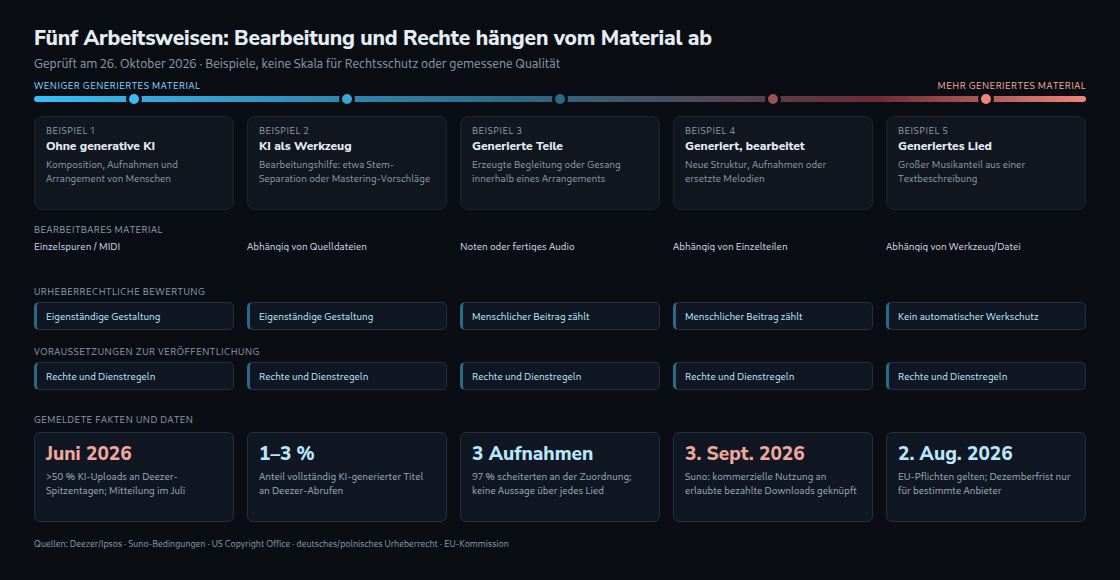Click 'Rechte und Dienstregeln' chip in Beispiel 3 column
This screenshot has width=1120, height=580.
[x=560, y=376]
